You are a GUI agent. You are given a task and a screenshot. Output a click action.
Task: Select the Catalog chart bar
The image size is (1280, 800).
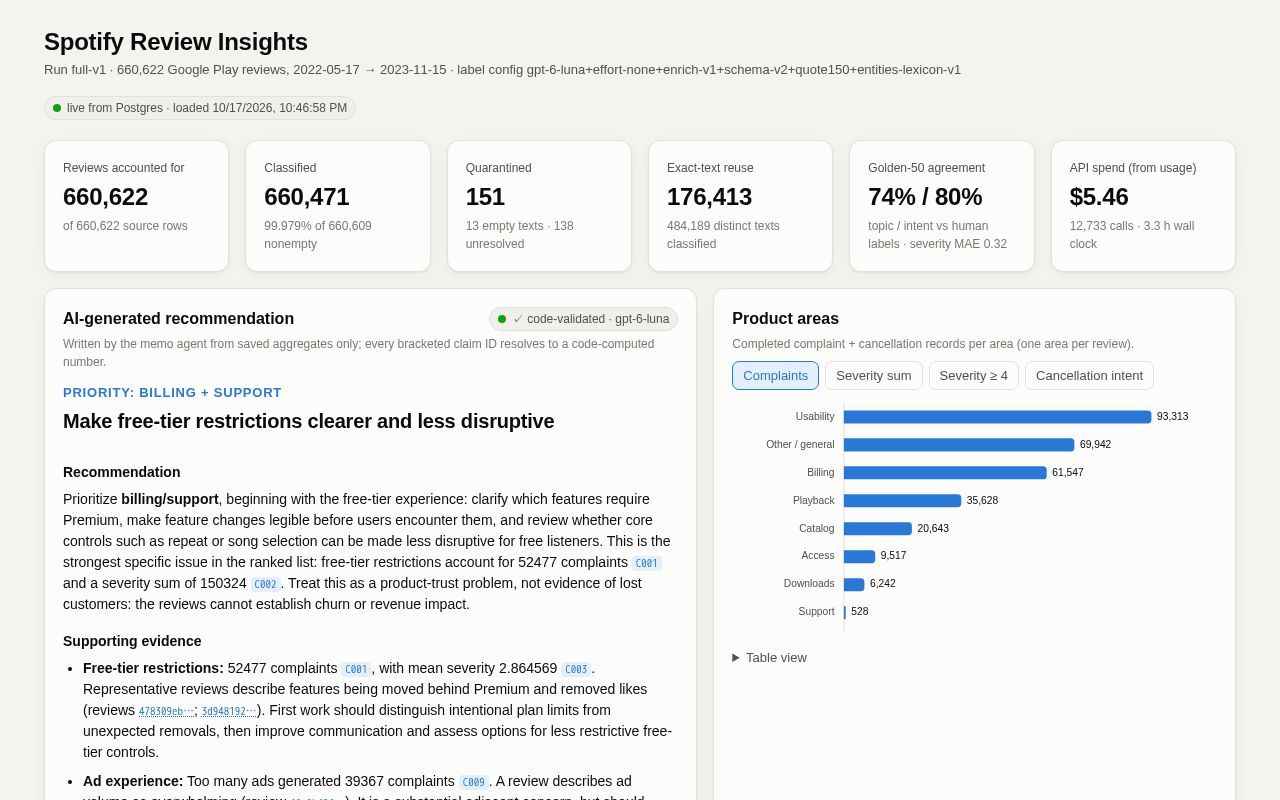tap(878, 529)
